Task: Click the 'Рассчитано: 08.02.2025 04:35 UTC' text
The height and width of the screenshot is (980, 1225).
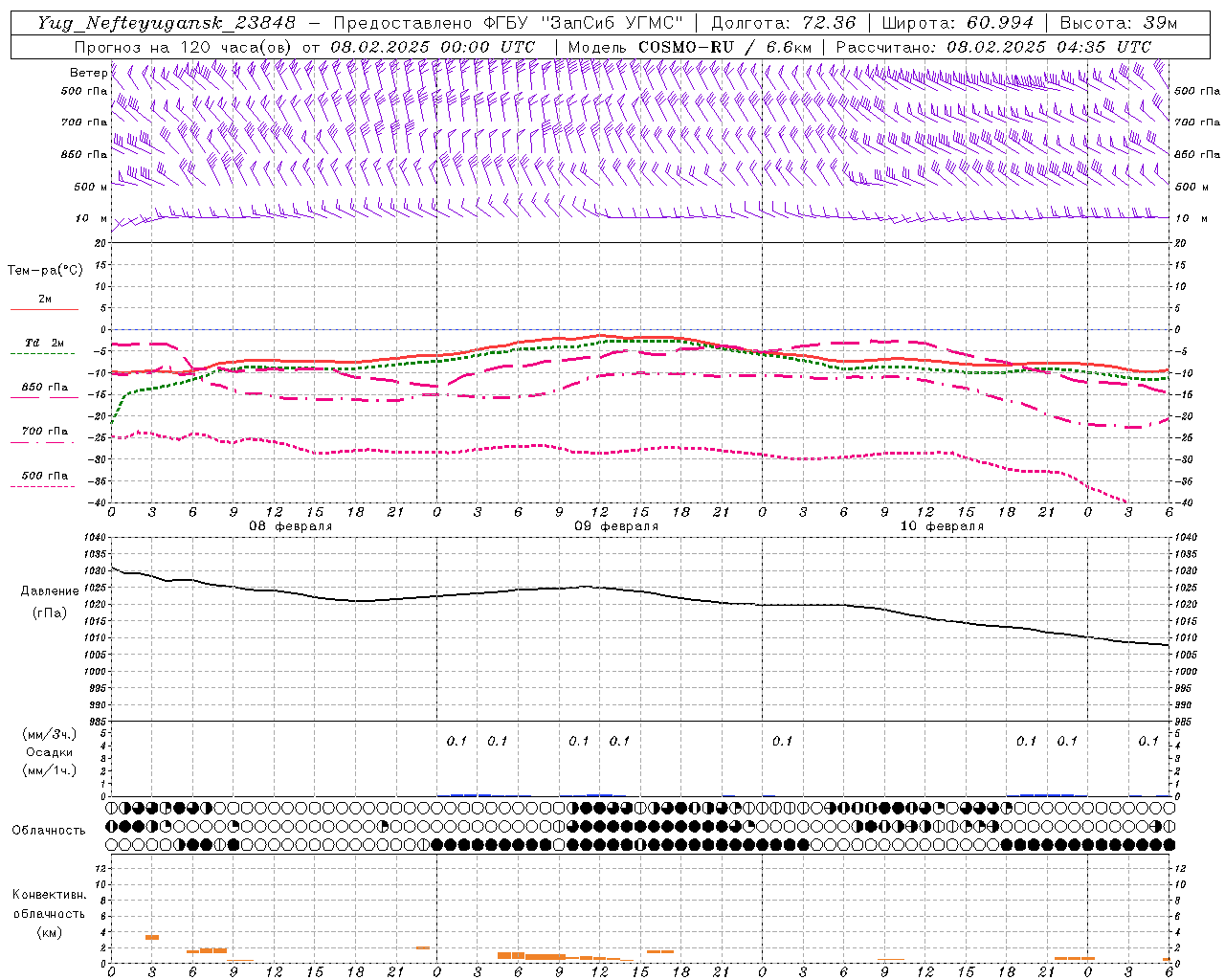Action: click(992, 47)
